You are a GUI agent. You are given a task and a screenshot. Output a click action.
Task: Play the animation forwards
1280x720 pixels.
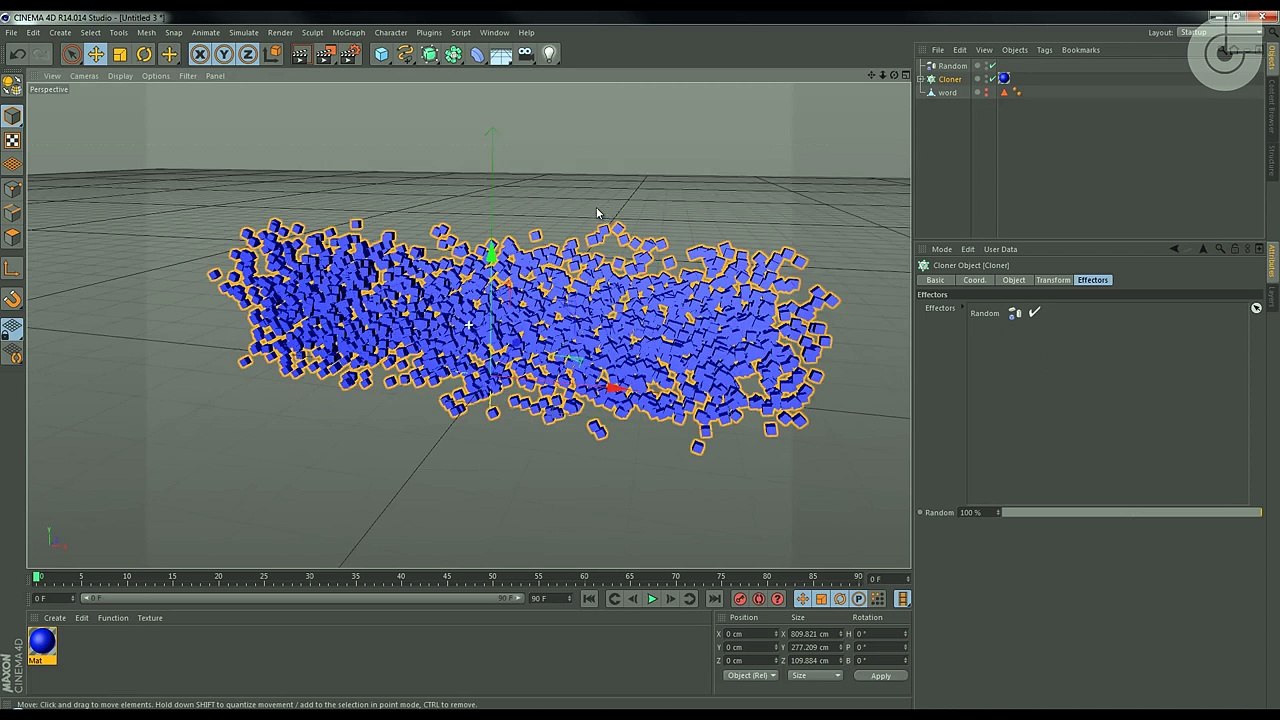652,599
